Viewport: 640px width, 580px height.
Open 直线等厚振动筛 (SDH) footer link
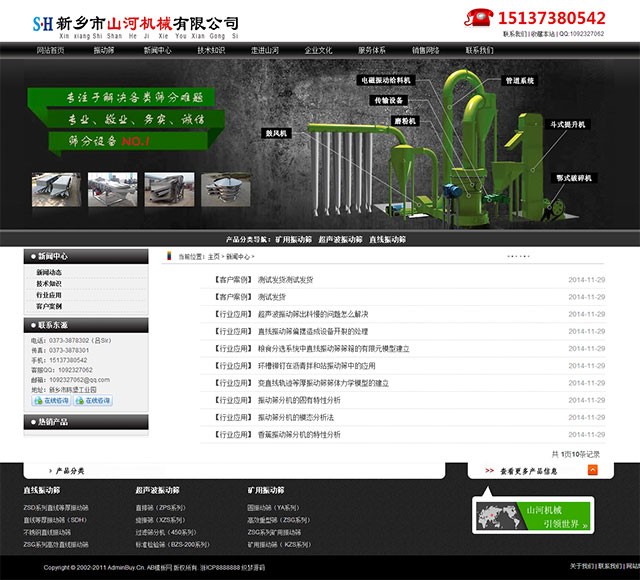click(x=55, y=520)
